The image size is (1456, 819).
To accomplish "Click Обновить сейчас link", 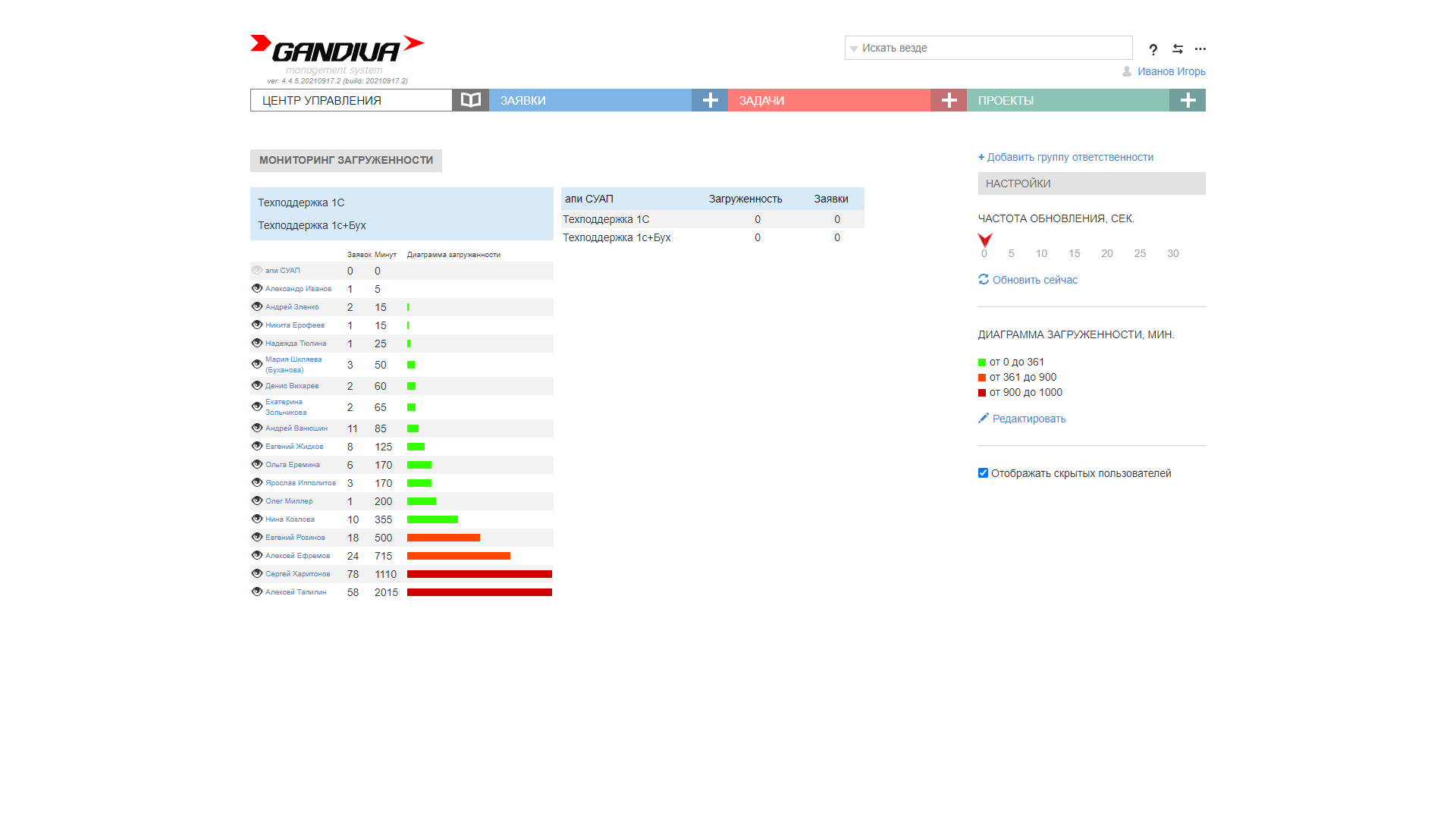I will point(1035,280).
